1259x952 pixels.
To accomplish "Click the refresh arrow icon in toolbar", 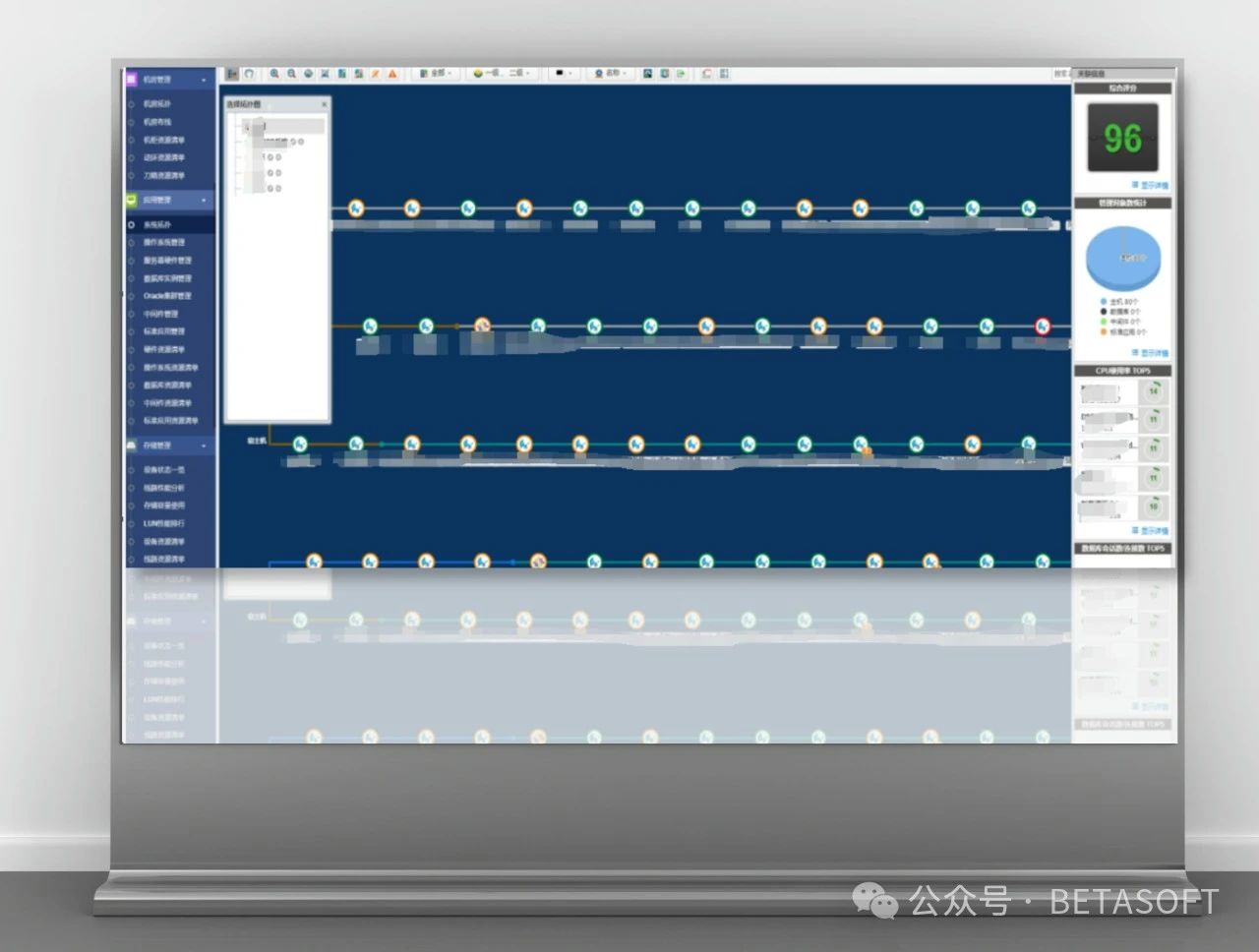I will [250, 74].
